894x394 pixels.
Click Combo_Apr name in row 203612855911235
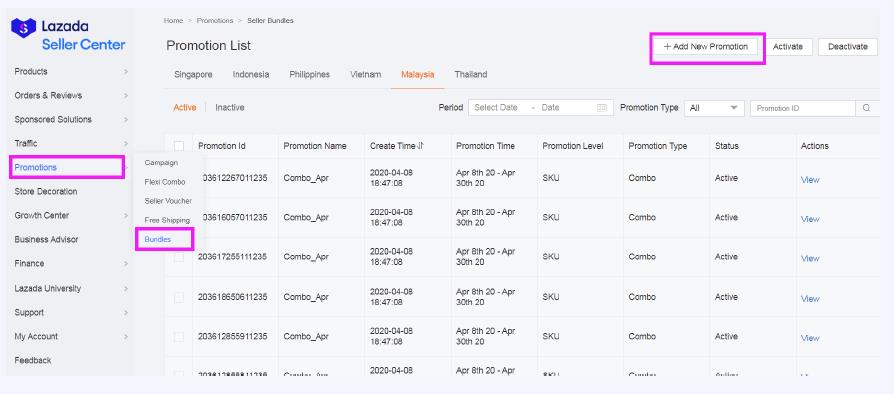click(306, 336)
